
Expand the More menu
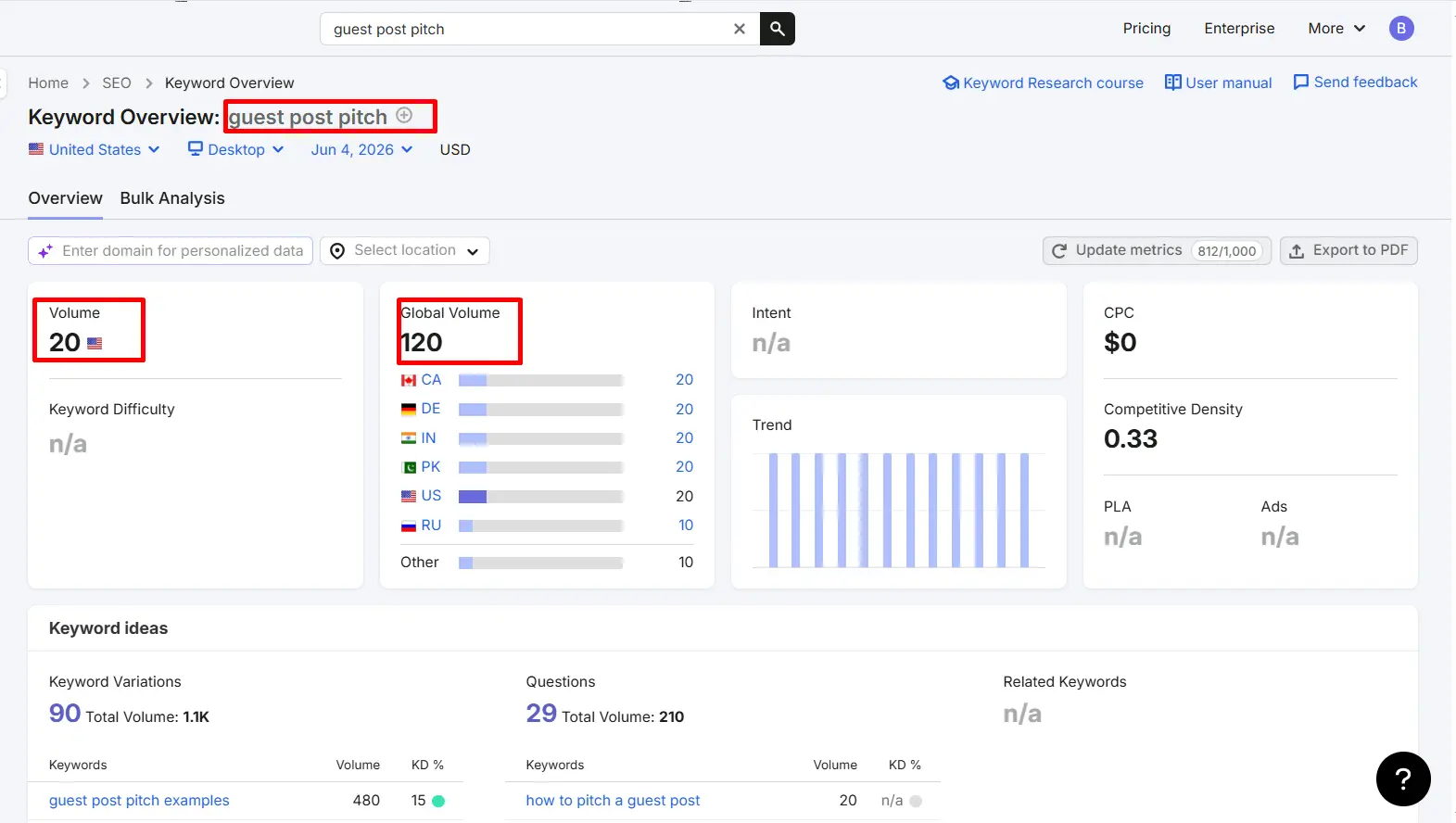(x=1336, y=29)
